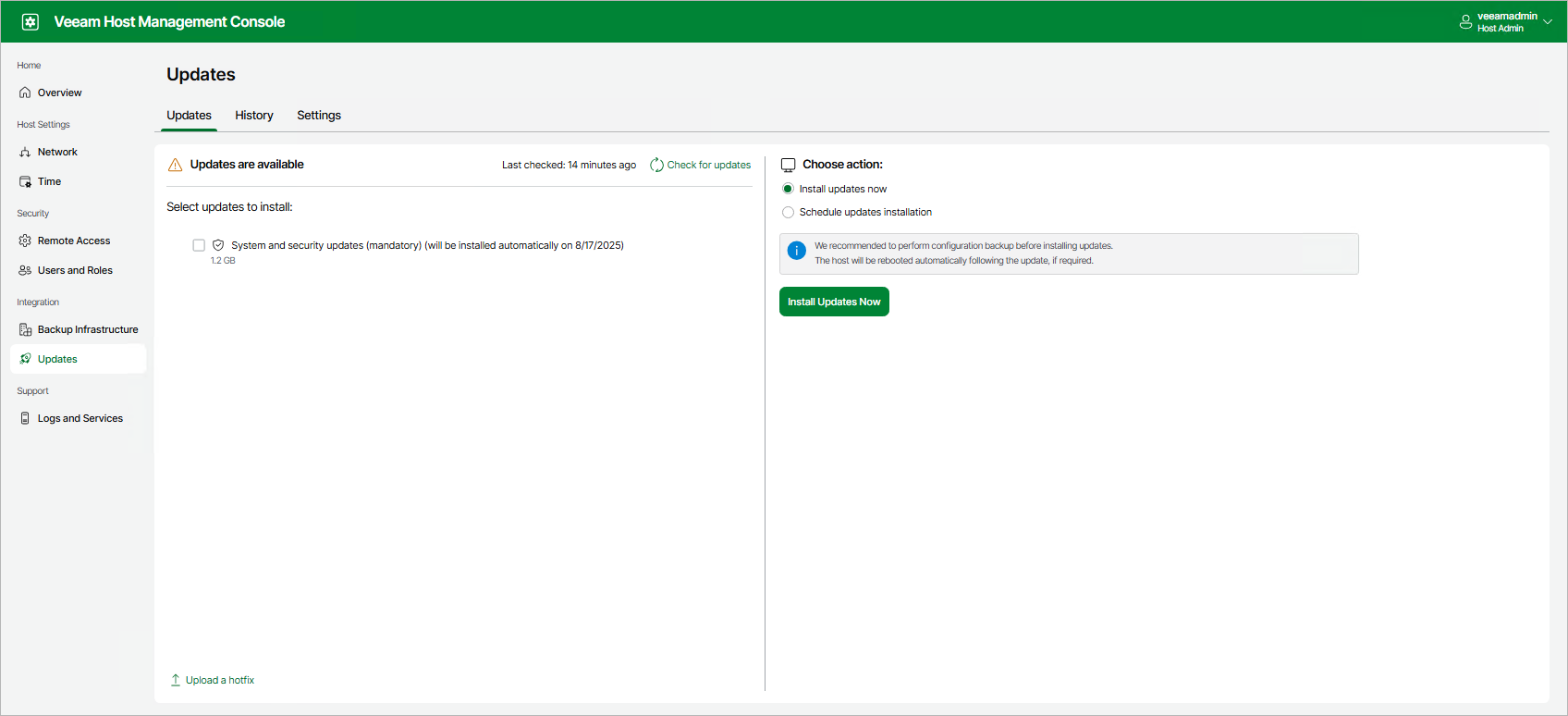Click the shield icon of security updates
The width and height of the screenshot is (1568, 716).
tap(218, 245)
